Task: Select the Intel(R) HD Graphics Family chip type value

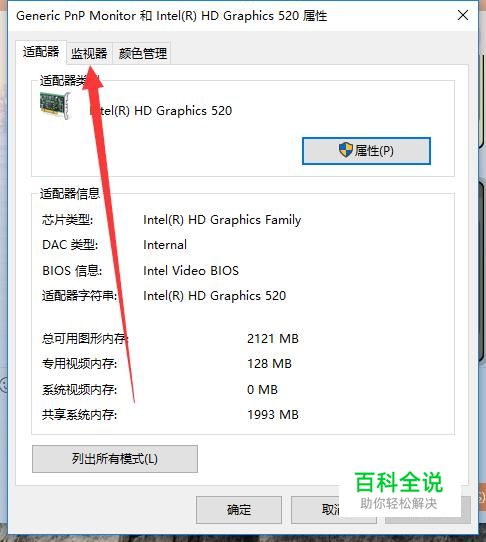Action: pos(222,220)
